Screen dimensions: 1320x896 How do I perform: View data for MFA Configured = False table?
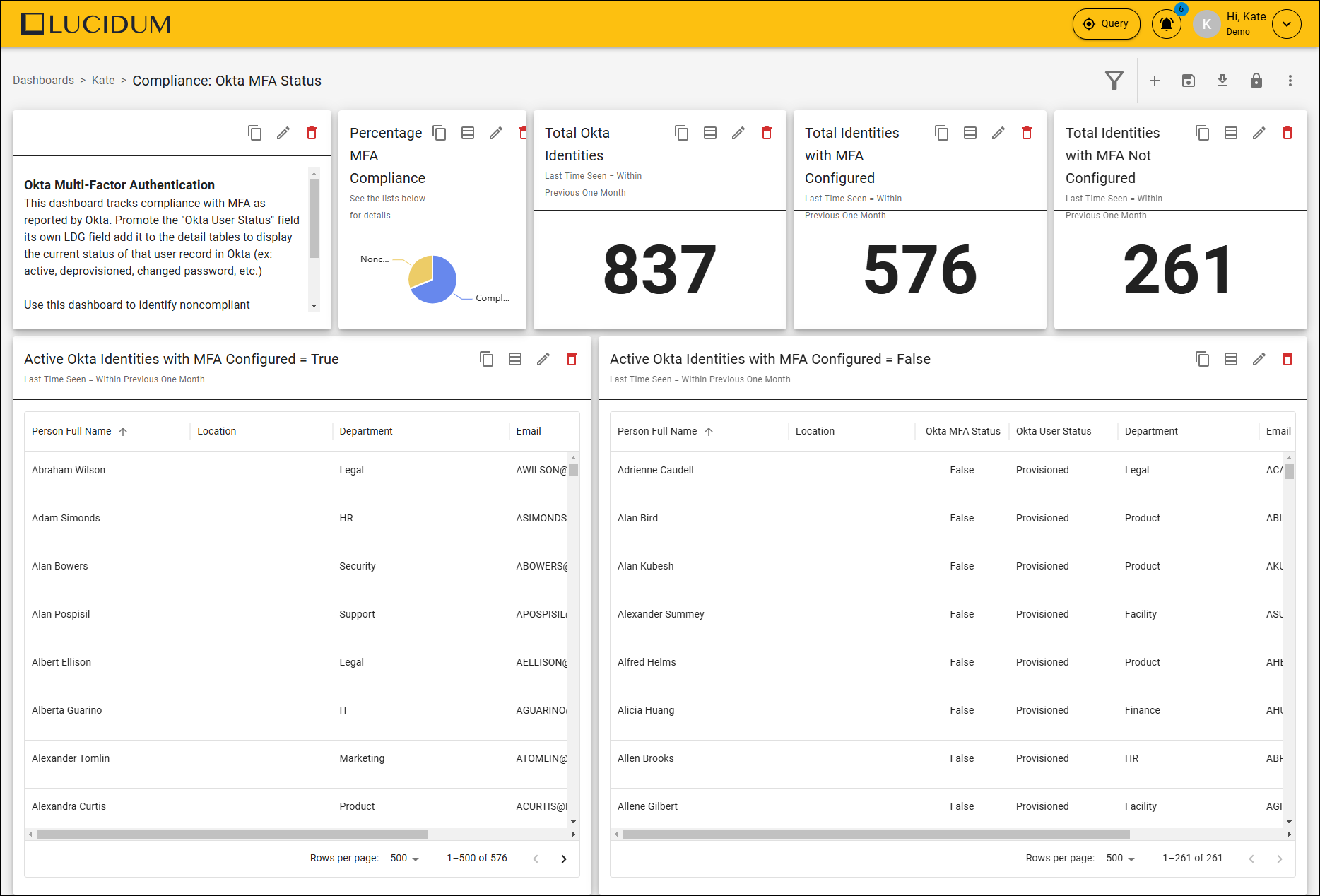click(x=1231, y=359)
